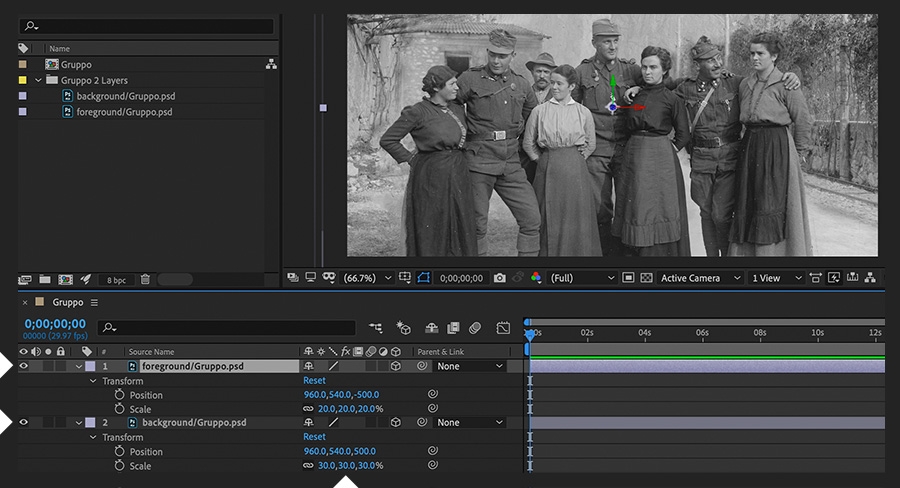This screenshot has height=488, width=900.
Task: Click Reset for the foreground layer Transform
Action: coord(314,381)
